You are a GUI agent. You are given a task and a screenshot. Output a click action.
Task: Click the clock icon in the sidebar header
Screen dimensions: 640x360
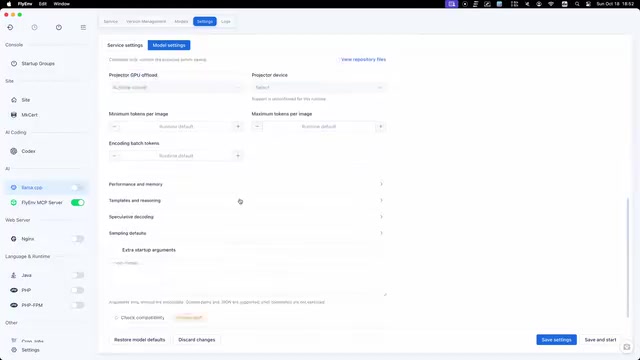click(x=34, y=27)
